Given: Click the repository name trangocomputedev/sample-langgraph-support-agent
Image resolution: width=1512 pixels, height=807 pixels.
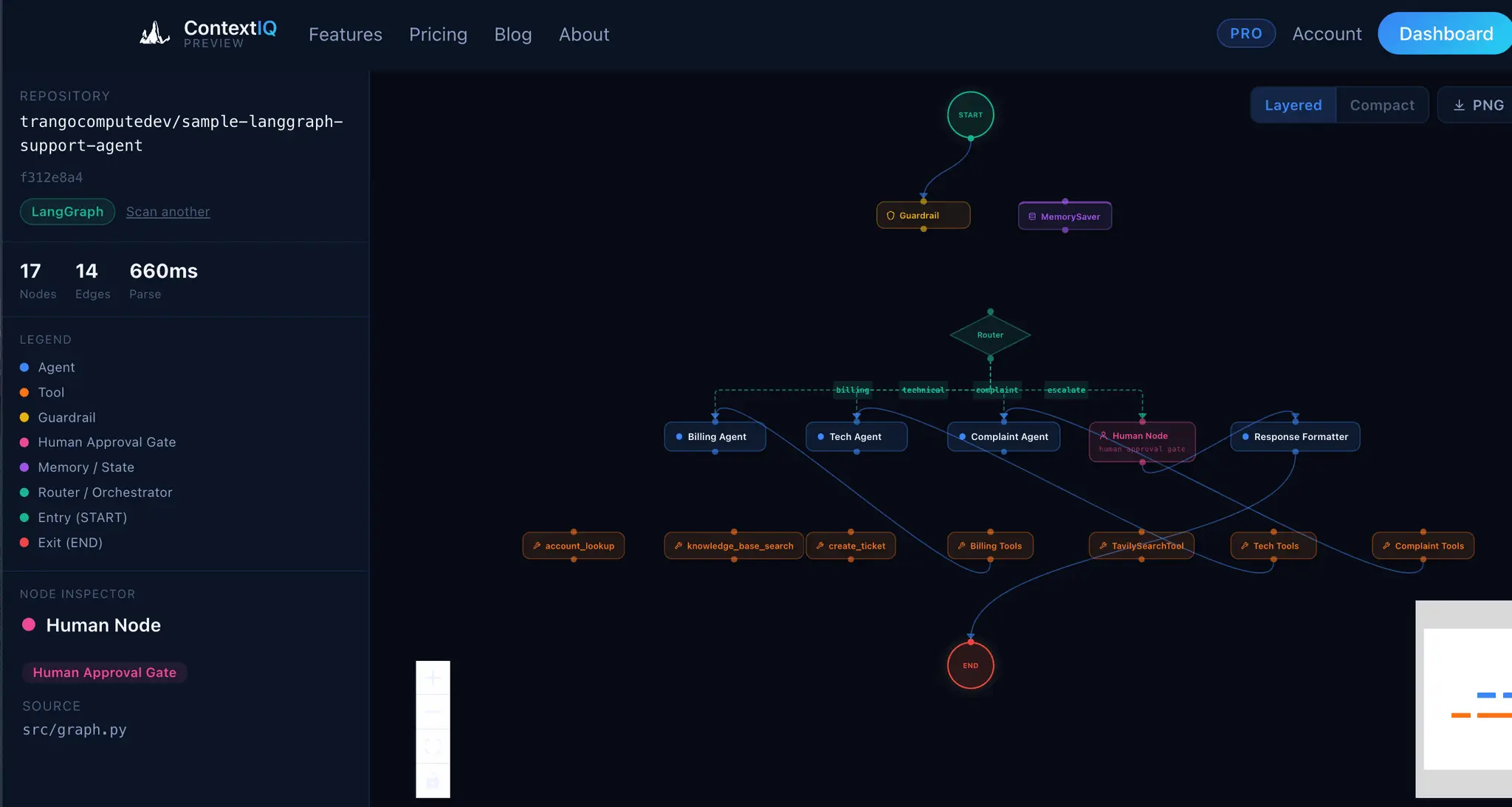Looking at the screenshot, I should click(x=182, y=133).
